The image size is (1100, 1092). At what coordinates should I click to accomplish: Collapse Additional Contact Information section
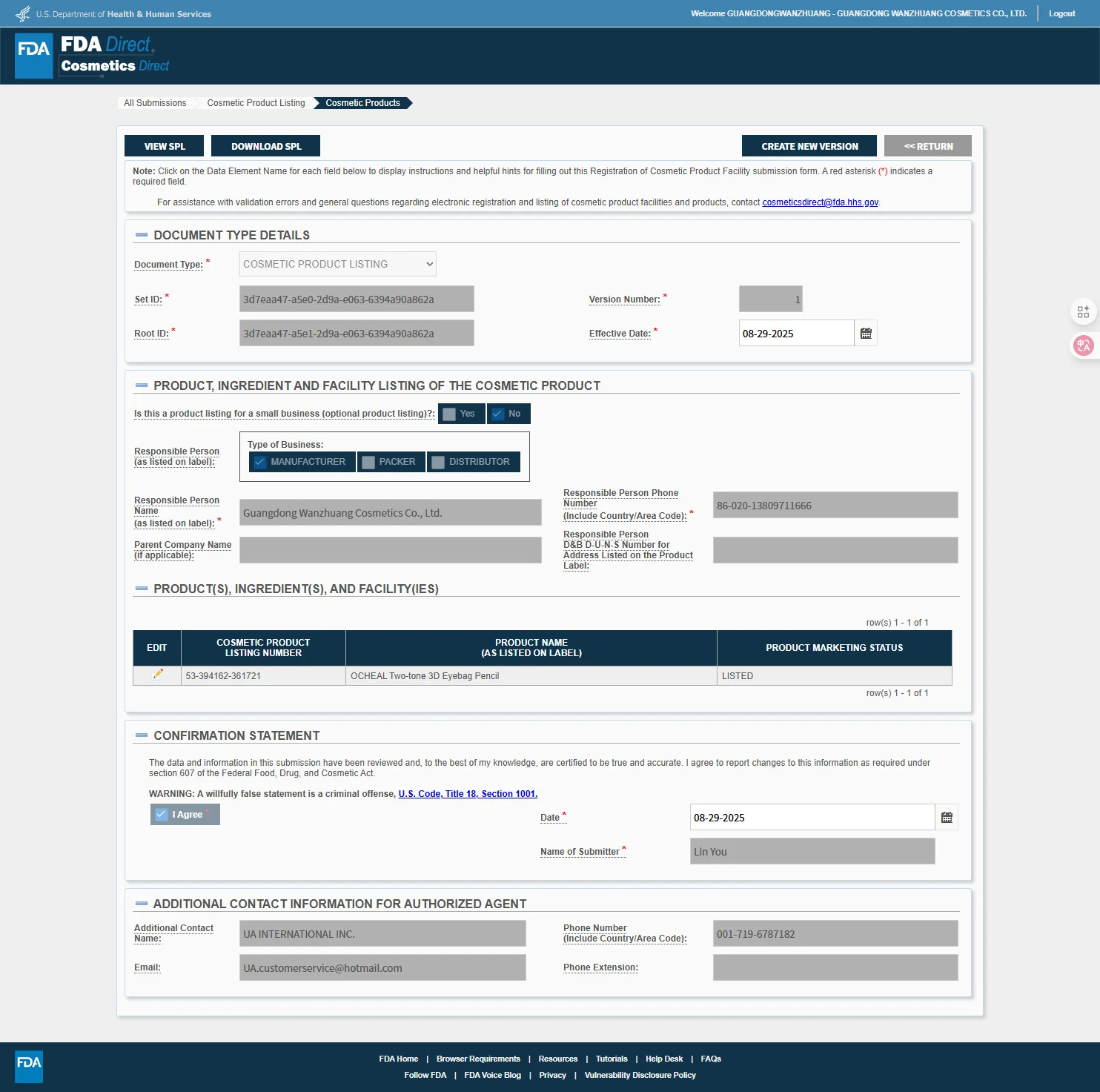(142, 904)
